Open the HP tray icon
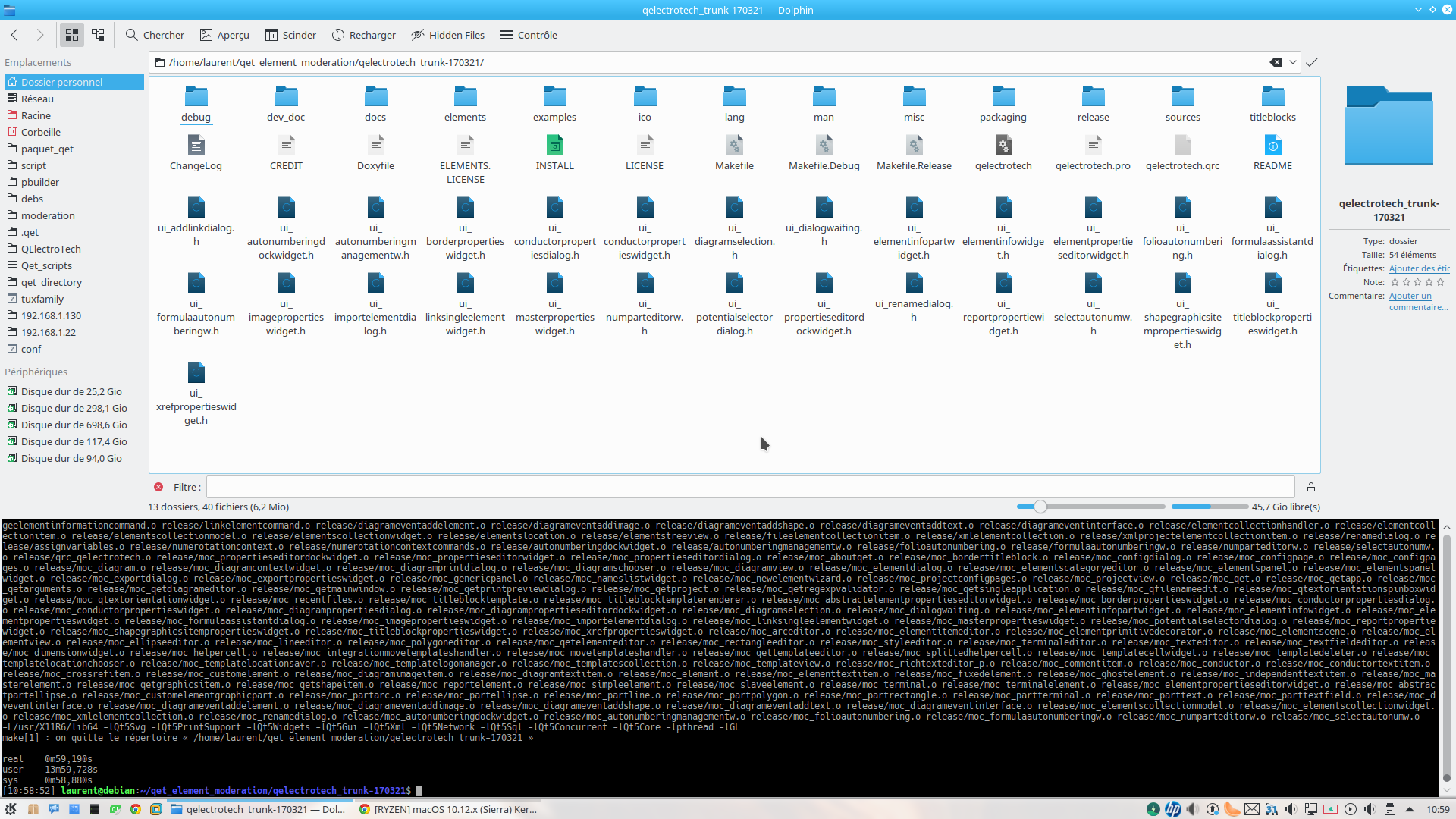The height and width of the screenshot is (819, 1456). pos(1172,809)
